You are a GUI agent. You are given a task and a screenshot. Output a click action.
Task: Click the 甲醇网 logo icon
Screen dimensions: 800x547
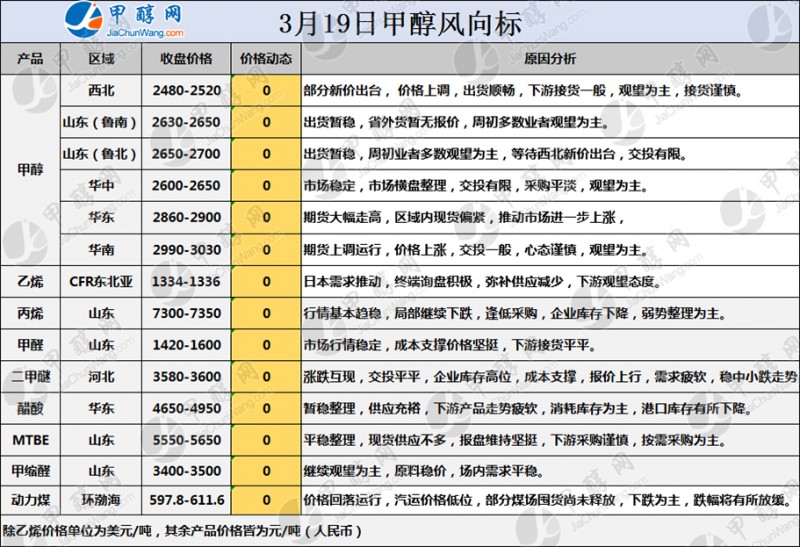(x=85, y=19)
